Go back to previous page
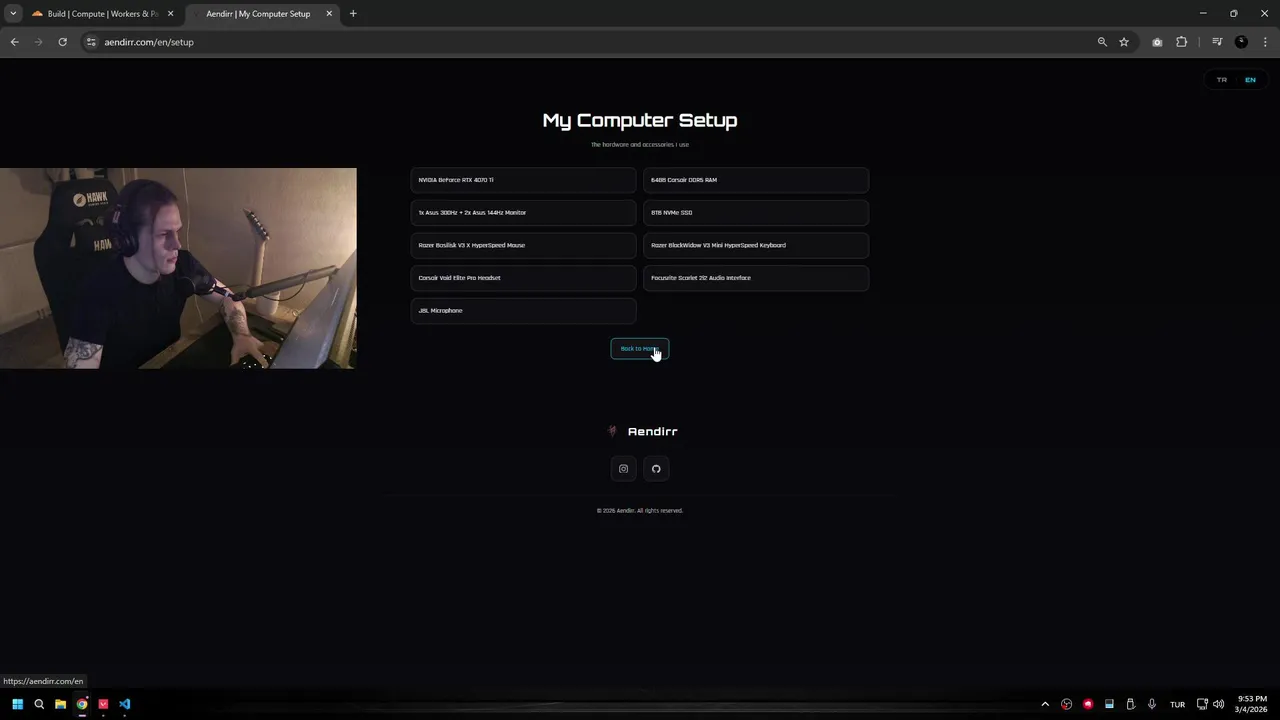 [x=14, y=42]
